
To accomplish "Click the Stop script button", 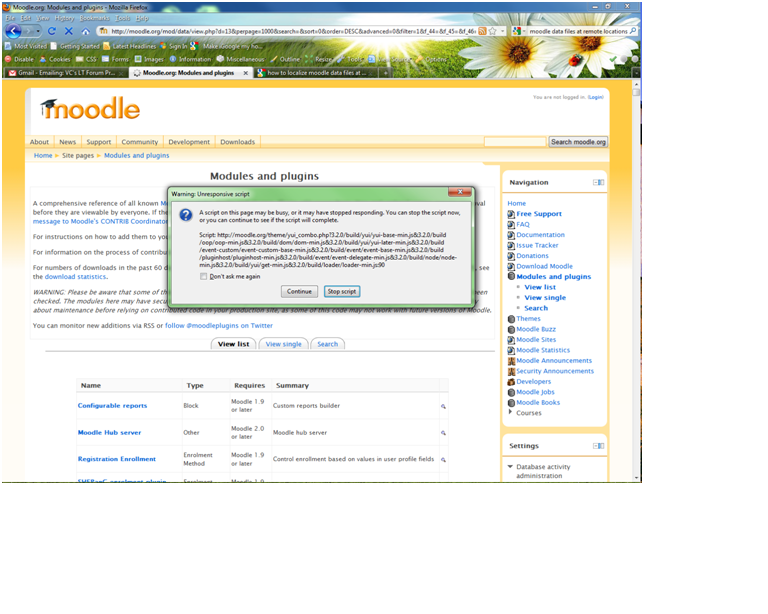I will pos(342,291).
